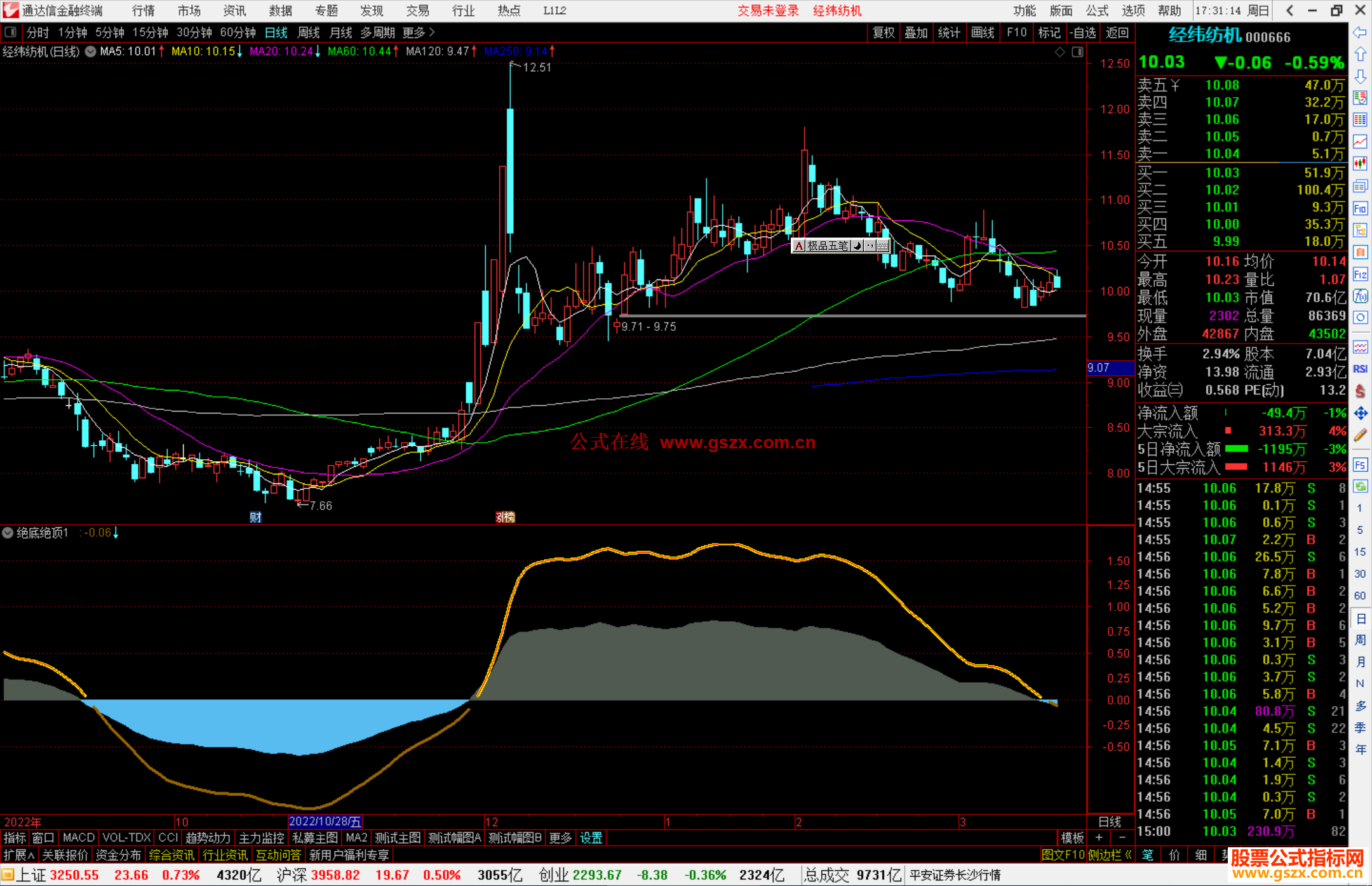The height and width of the screenshot is (886, 1372).
Task: Open the F10 company info sidebar icon
Action: click(1360, 208)
